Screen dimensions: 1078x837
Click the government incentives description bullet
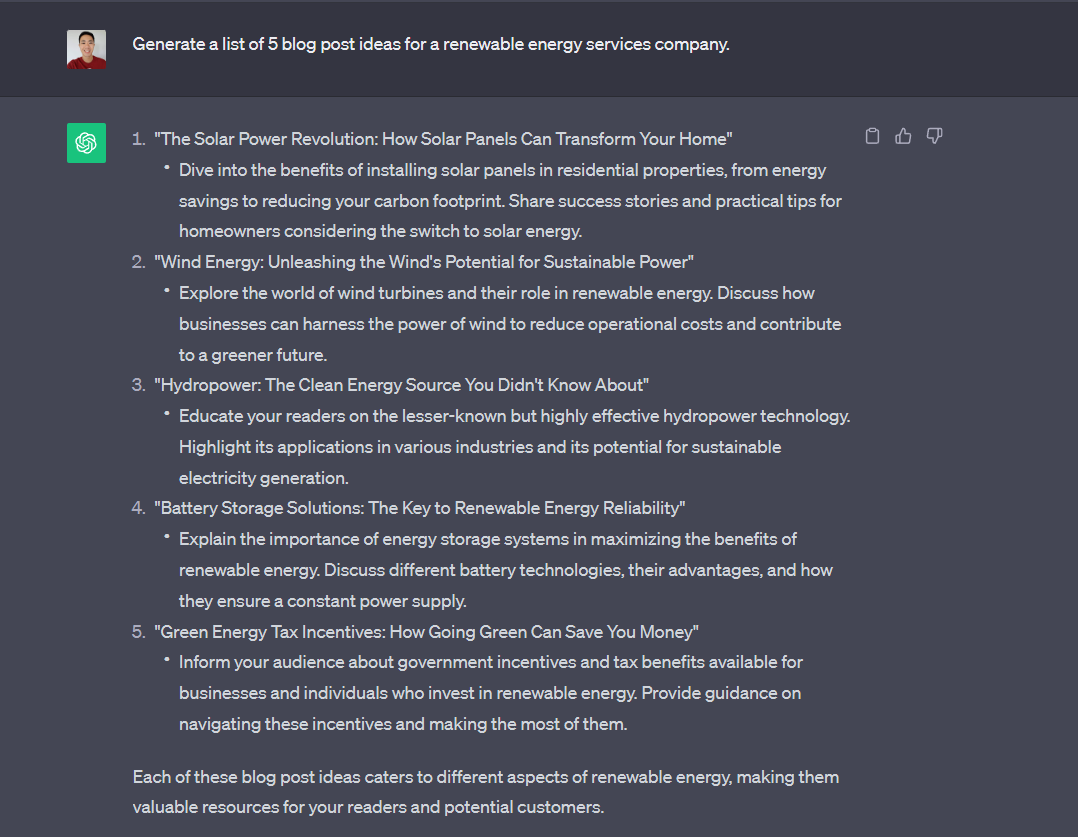tap(491, 693)
